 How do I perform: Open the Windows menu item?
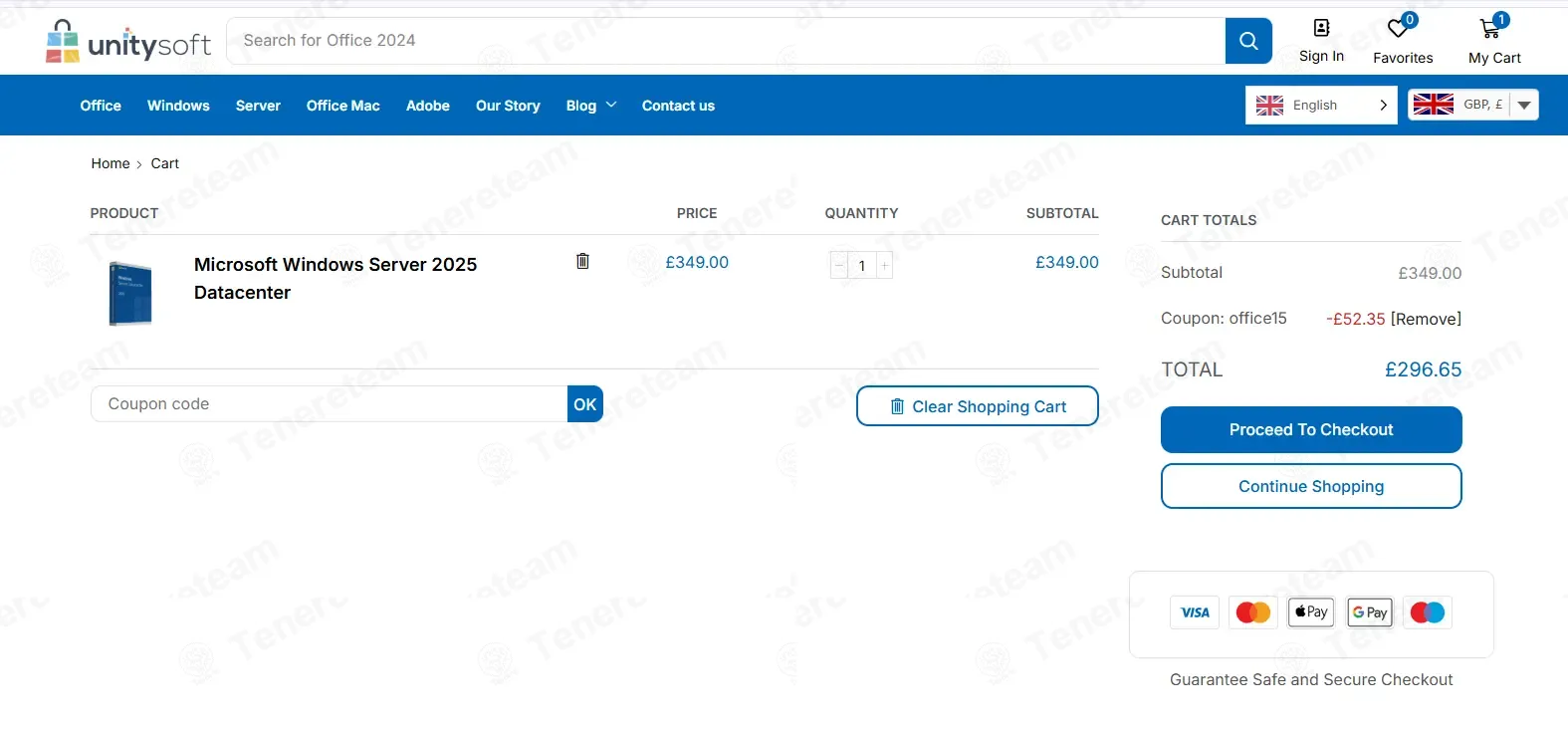178,106
